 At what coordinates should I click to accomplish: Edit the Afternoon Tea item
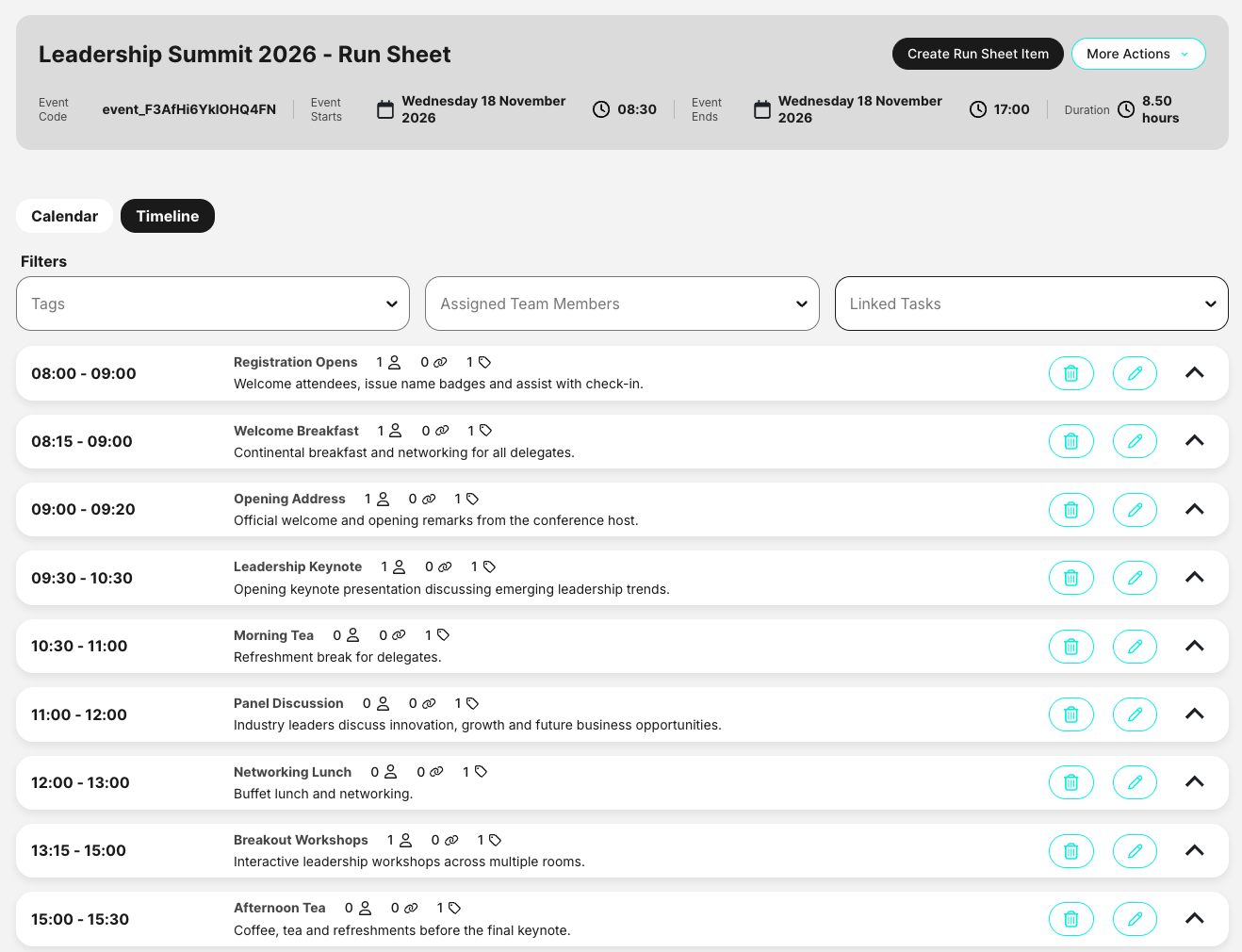point(1135,919)
